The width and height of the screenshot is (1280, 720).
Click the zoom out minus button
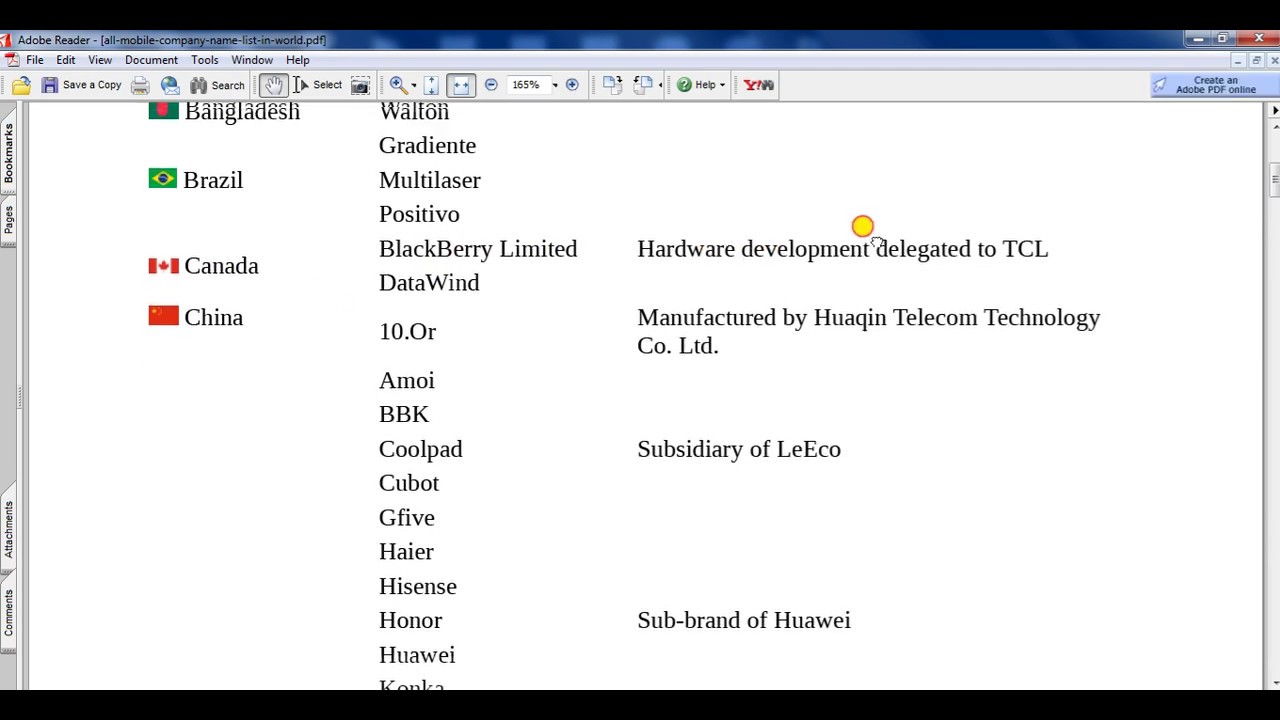(491, 85)
